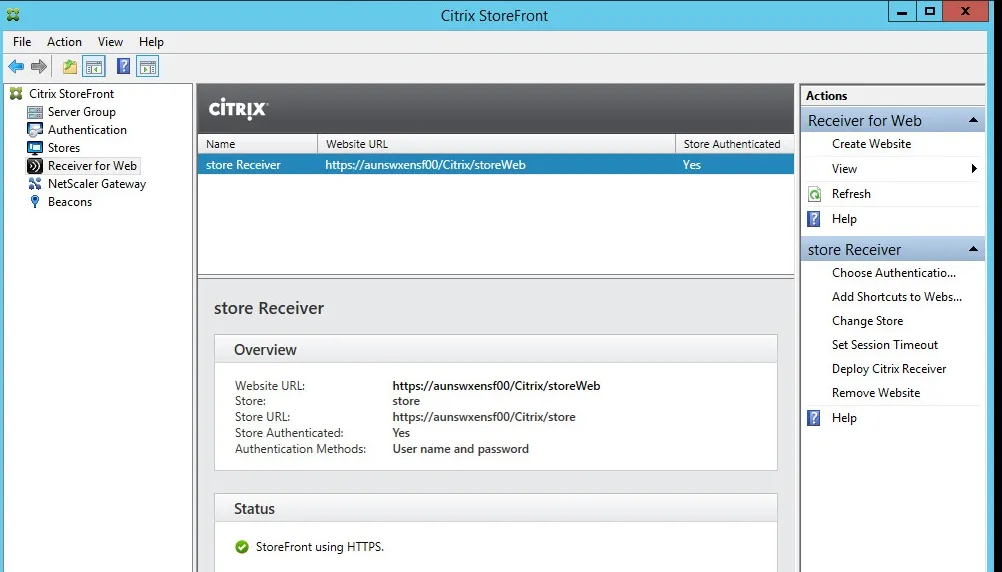Click the Up one level folder icon
Image resolution: width=1002 pixels, height=572 pixels.
70,66
